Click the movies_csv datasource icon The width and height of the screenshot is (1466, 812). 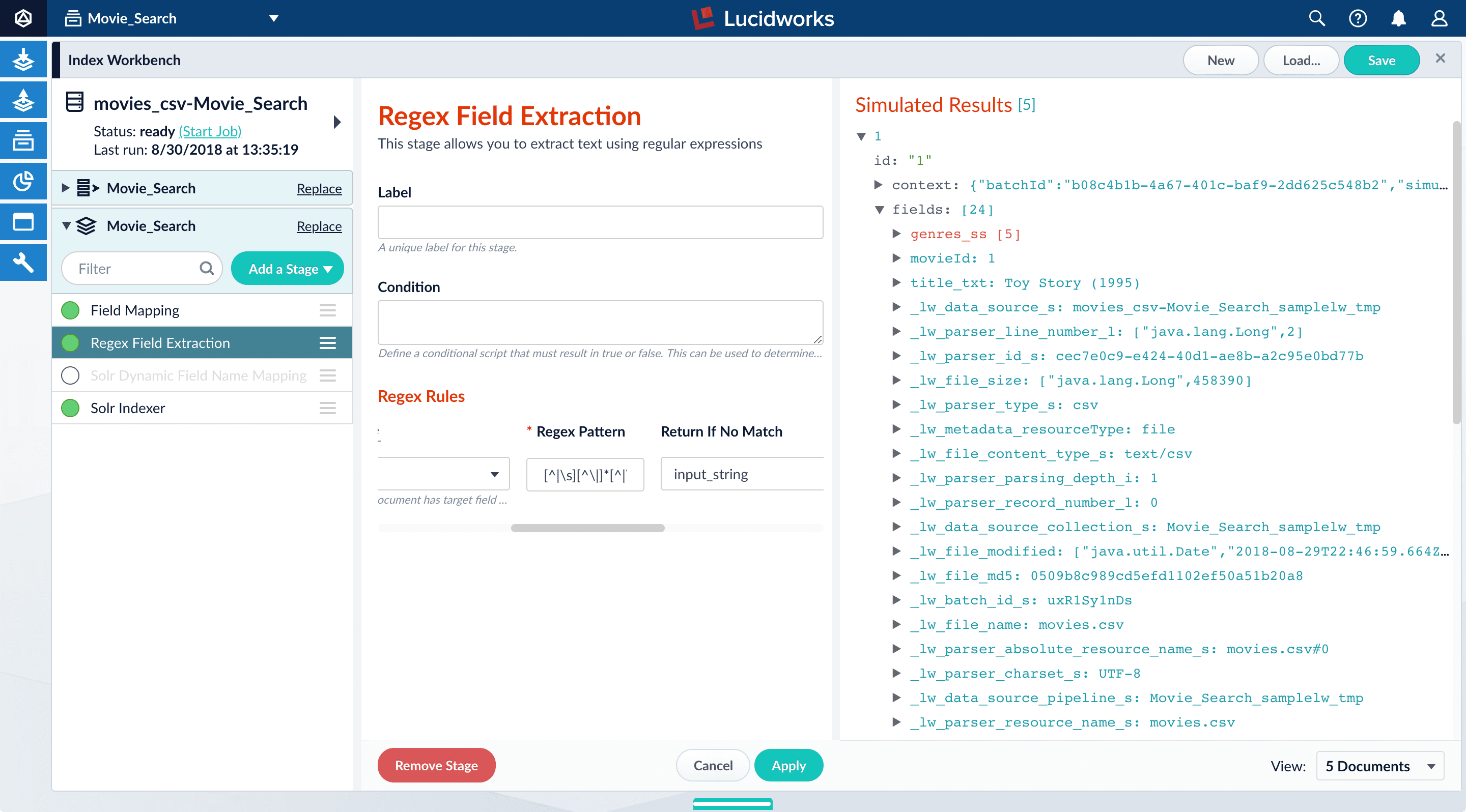(x=74, y=101)
